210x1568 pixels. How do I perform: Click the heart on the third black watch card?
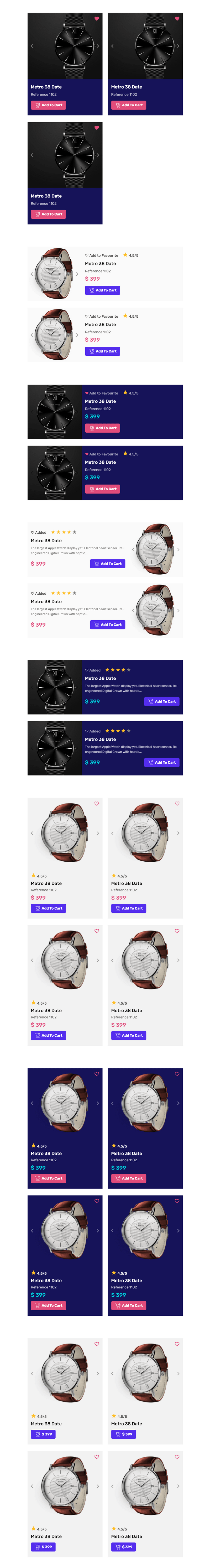click(x=96, y=128)
